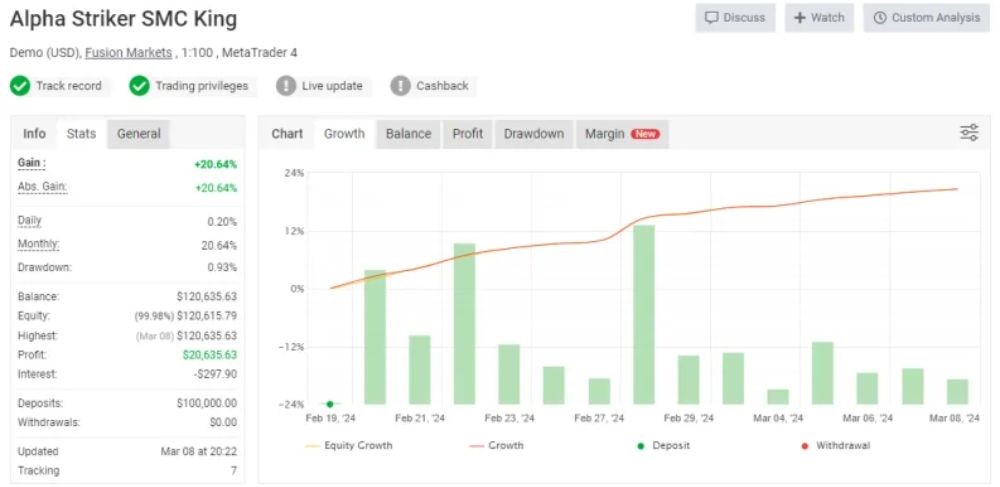
Task: Click the Cashback warning icon
Action: [x=400, y=86]
